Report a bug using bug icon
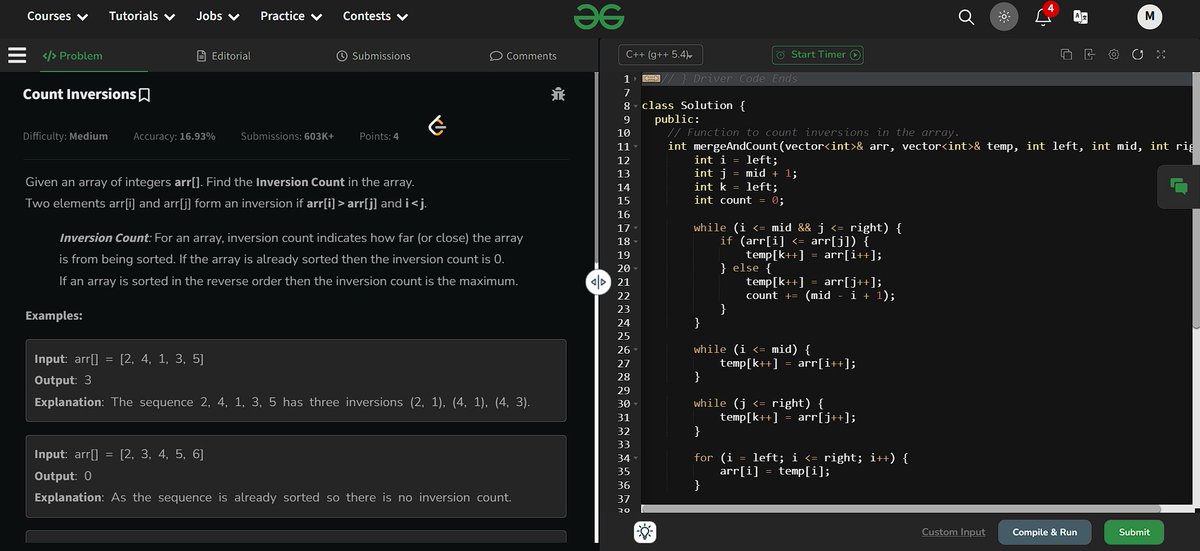The height and width of the screenshot is (551, 1200). pos(557,95)
